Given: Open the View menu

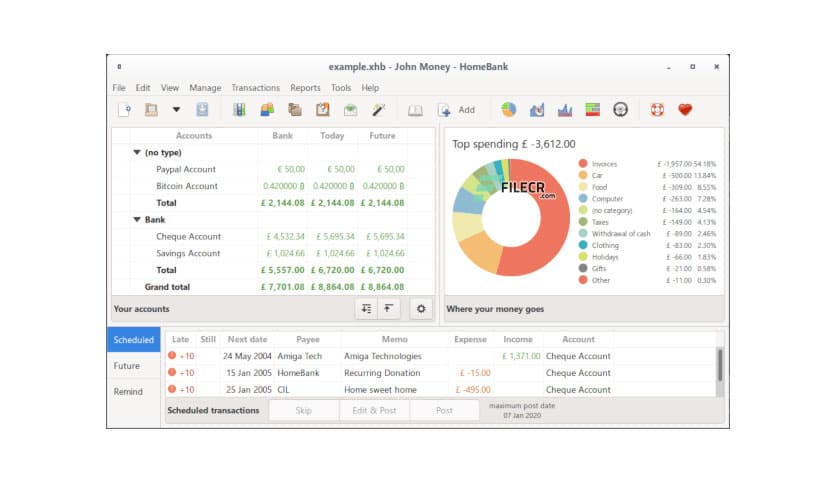Looking at the screenshot, I should (170, 87).
